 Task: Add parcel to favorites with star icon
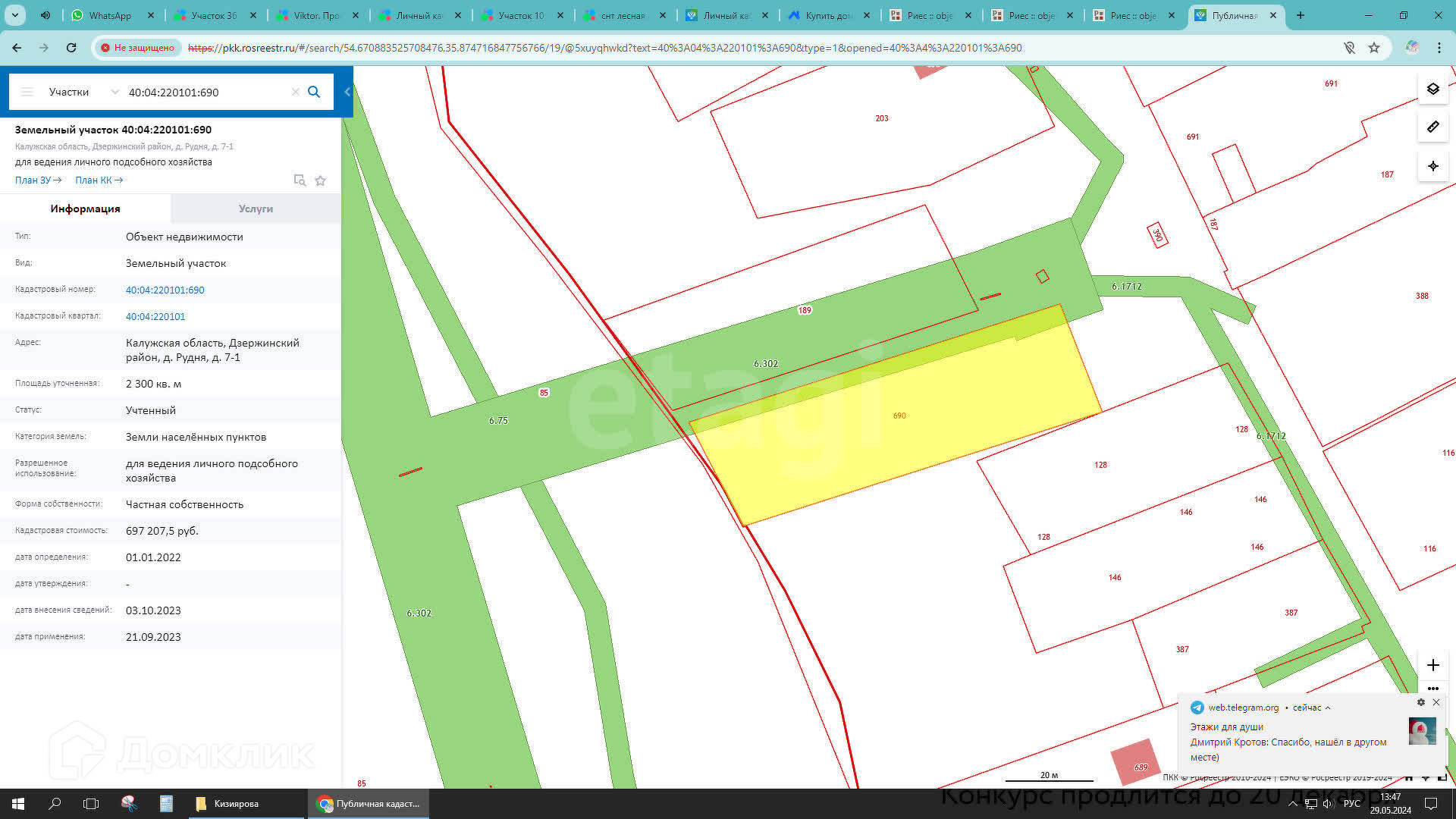320,180
